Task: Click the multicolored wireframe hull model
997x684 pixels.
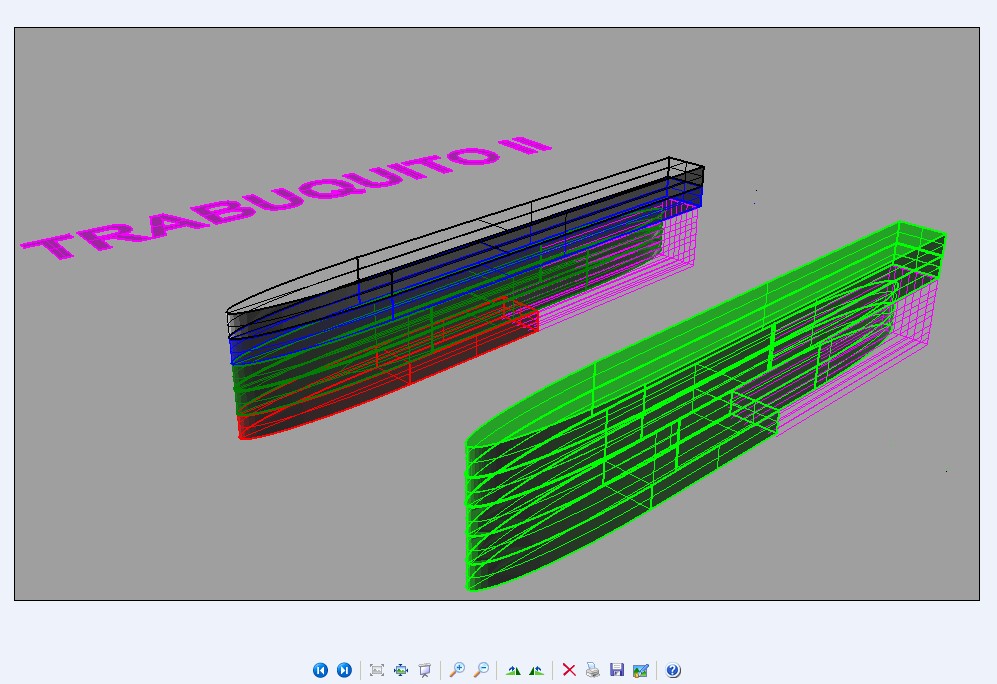Action: pos(464,299)
